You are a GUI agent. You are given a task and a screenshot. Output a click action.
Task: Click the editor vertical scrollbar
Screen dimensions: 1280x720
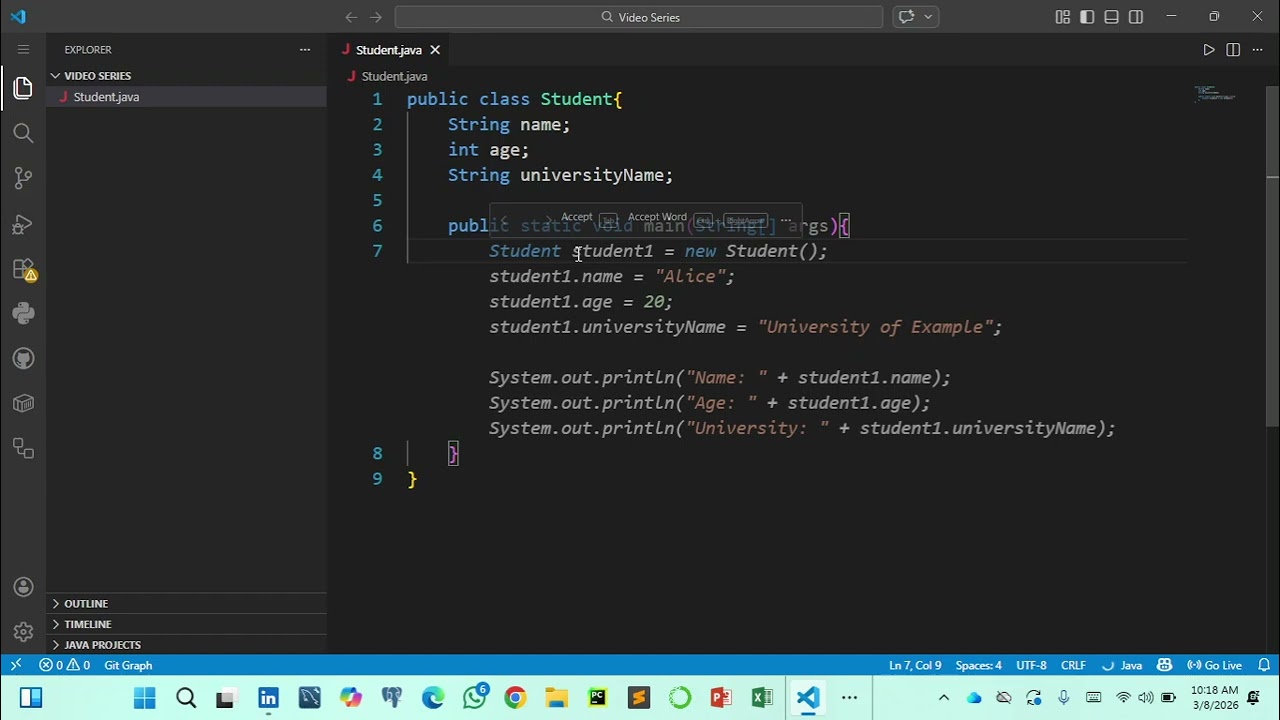1272,255
